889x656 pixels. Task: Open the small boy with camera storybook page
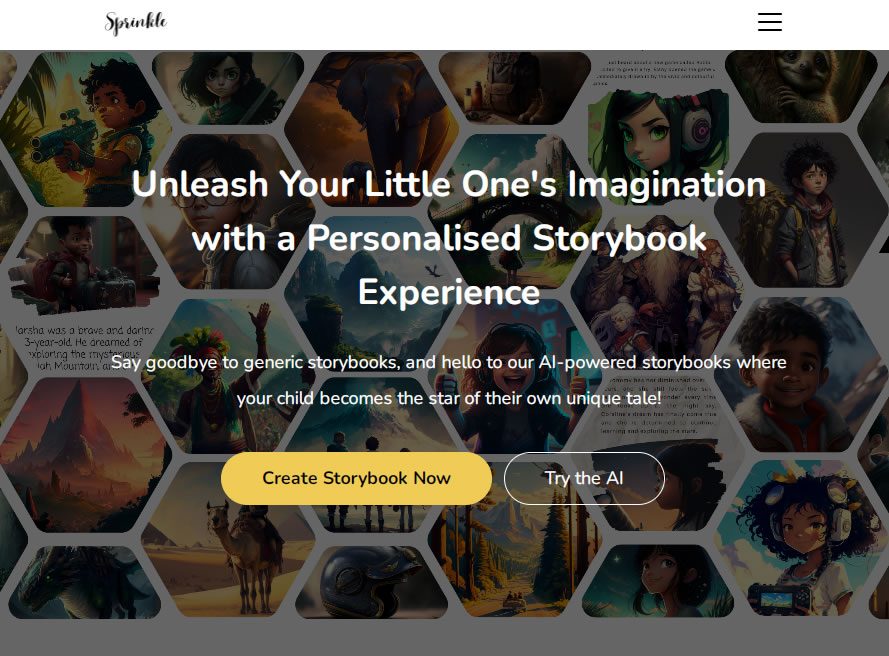[x=84, y=264]
